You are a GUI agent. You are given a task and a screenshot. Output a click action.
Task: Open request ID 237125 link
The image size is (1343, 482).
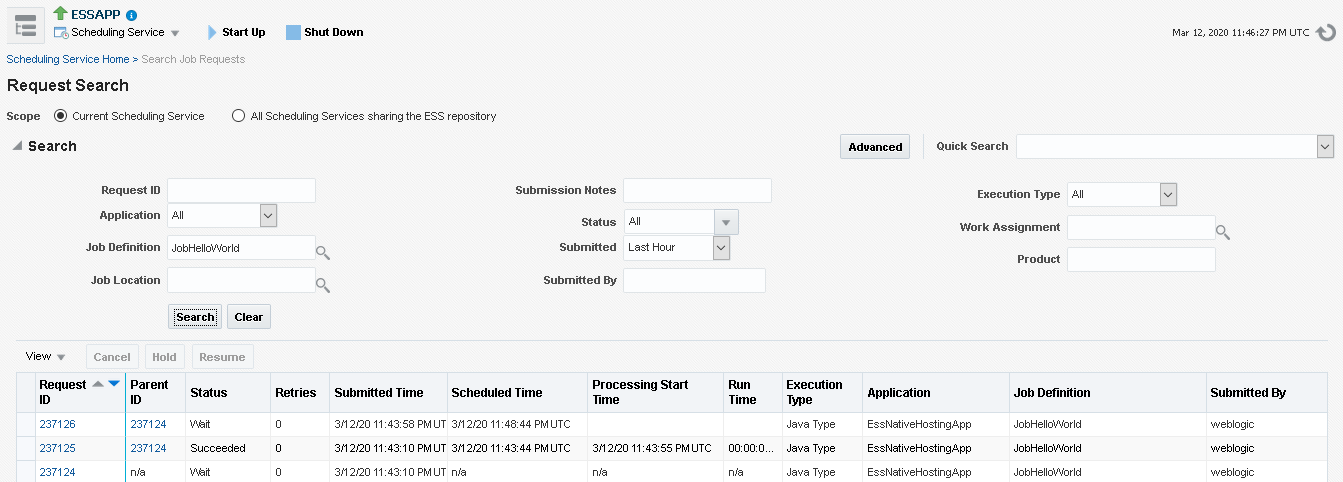pos(57,448)
